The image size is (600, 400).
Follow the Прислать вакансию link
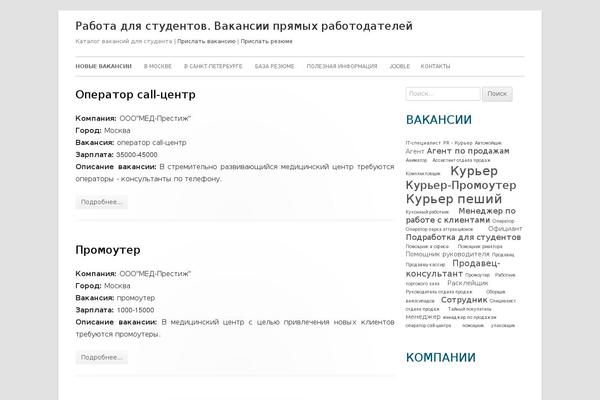(206, 41)
